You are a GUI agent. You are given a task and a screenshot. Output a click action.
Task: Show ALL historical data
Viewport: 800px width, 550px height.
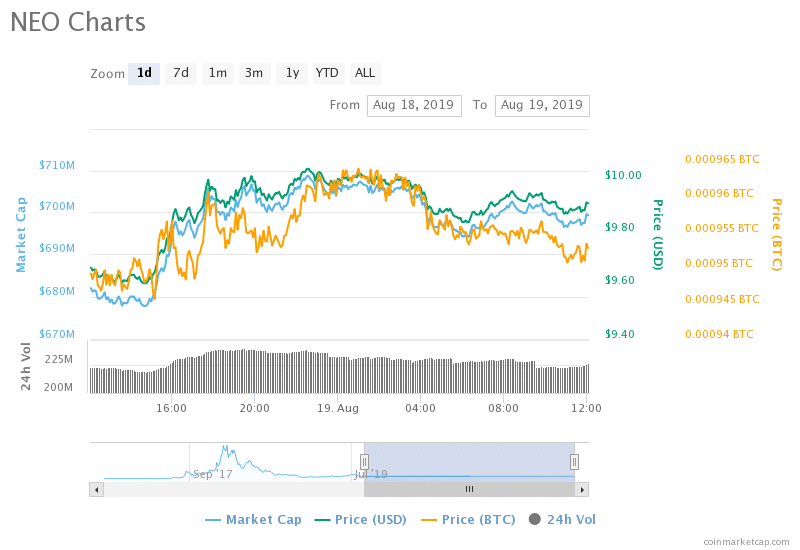pyautogui.click(x=365, y=73)
